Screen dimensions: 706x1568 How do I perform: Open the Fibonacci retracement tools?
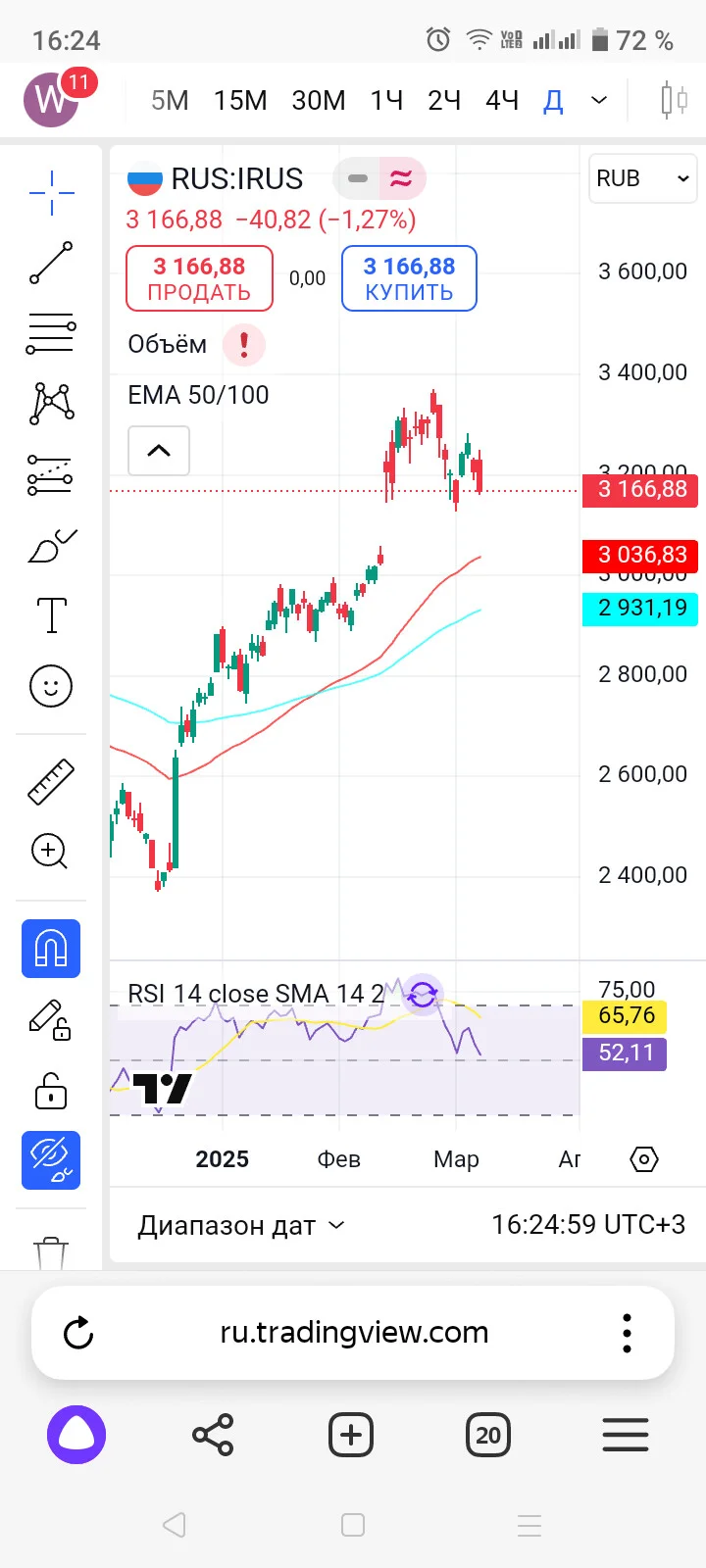coord(51,333)
